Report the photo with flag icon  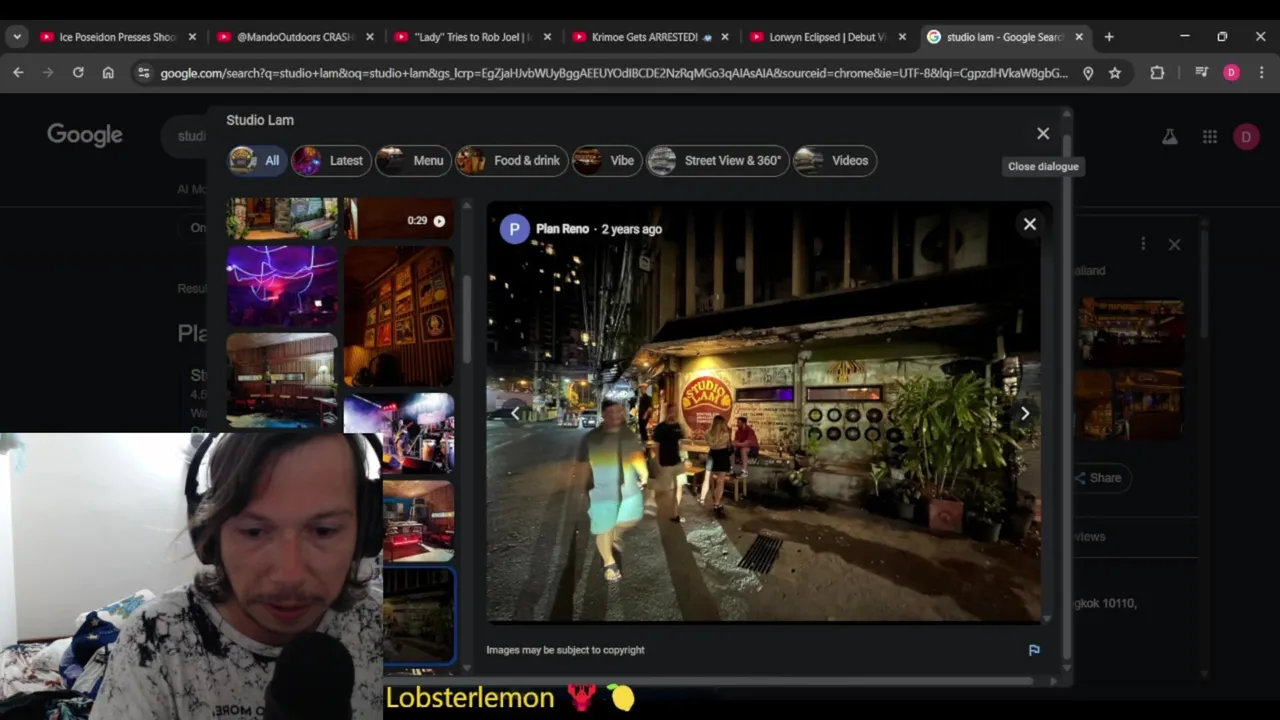[x=1034, y=650]
